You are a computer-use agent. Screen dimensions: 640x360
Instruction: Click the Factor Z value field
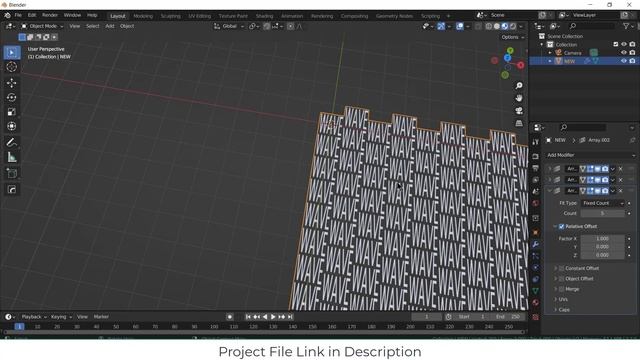(x=602, y=255)
